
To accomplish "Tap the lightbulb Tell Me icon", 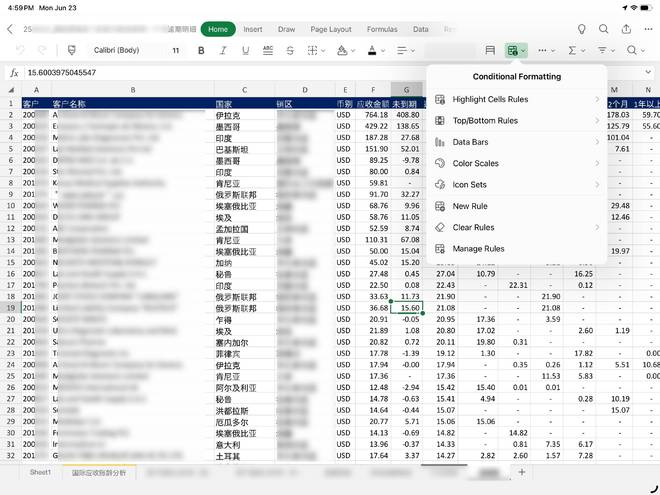I will [582, 29].
